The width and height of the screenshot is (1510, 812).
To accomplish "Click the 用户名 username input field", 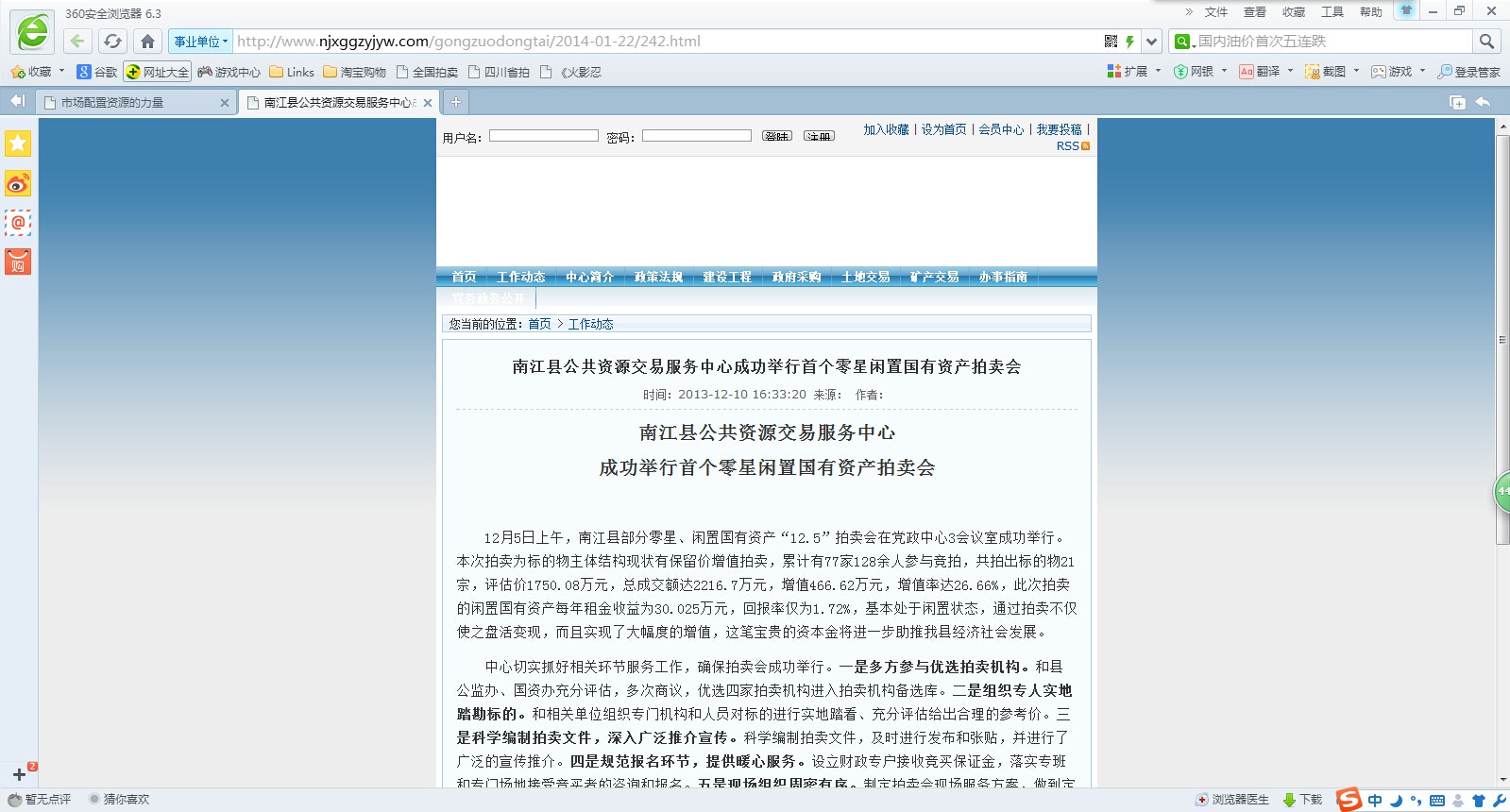I will tap(543, 136).
